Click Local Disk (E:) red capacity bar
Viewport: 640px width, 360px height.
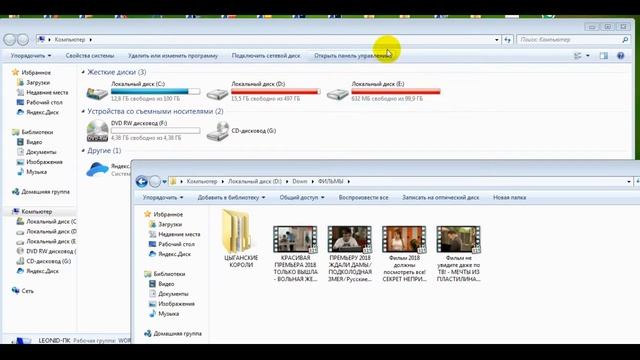(396, 91)
